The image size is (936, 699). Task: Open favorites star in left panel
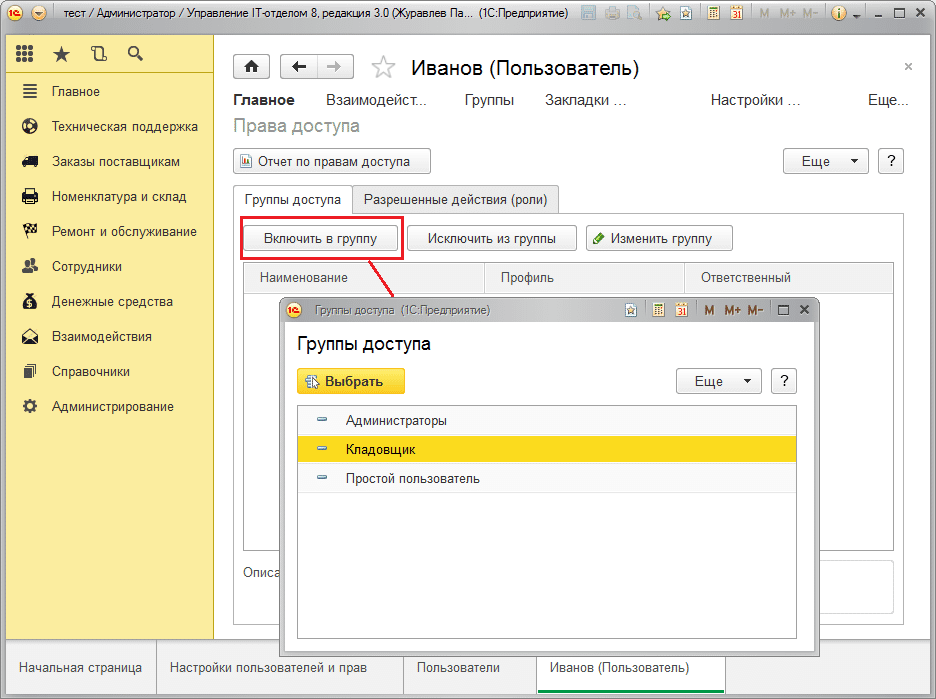tap(61, 54)
